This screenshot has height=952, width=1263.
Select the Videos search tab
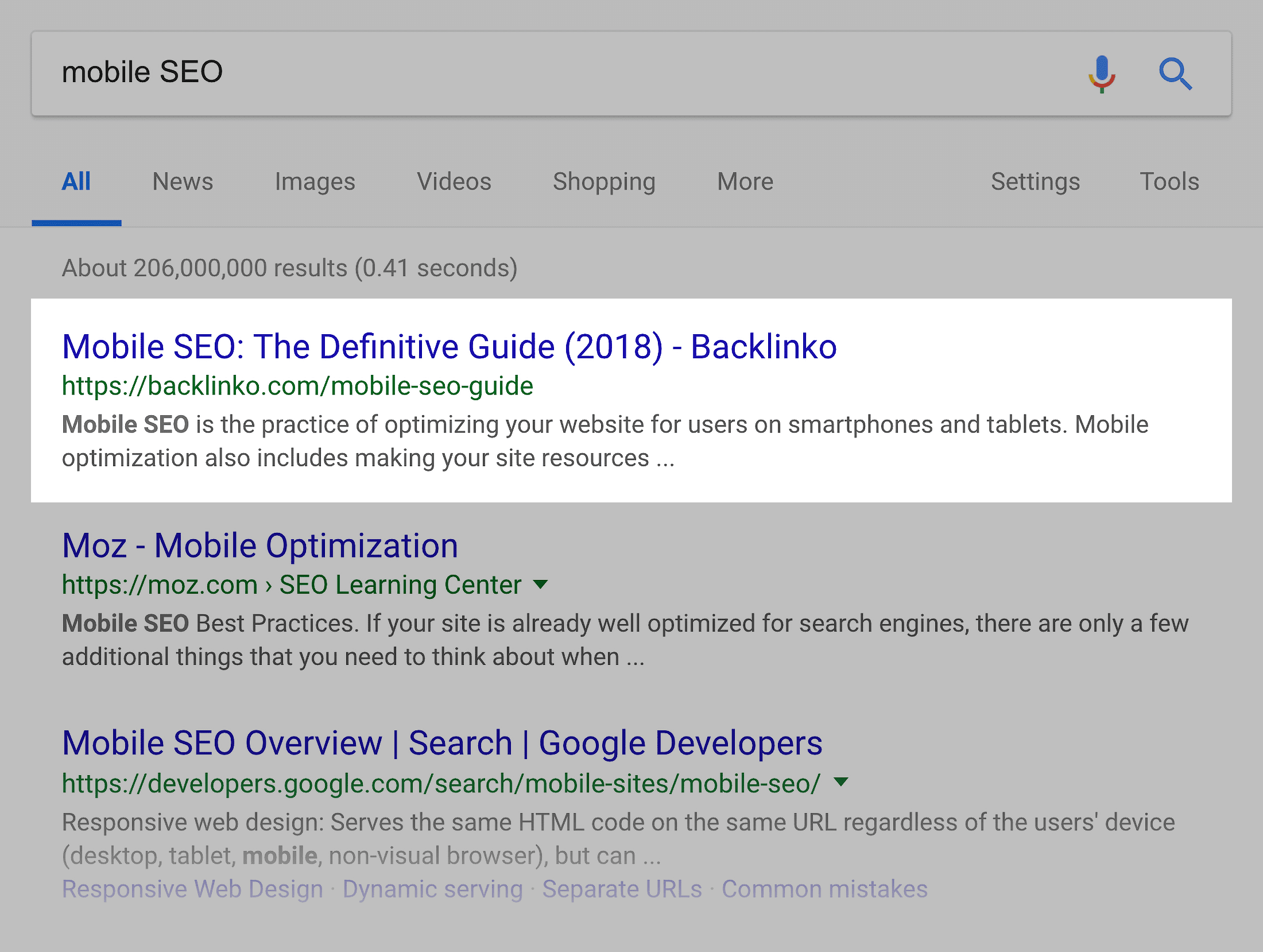[453, 182]
